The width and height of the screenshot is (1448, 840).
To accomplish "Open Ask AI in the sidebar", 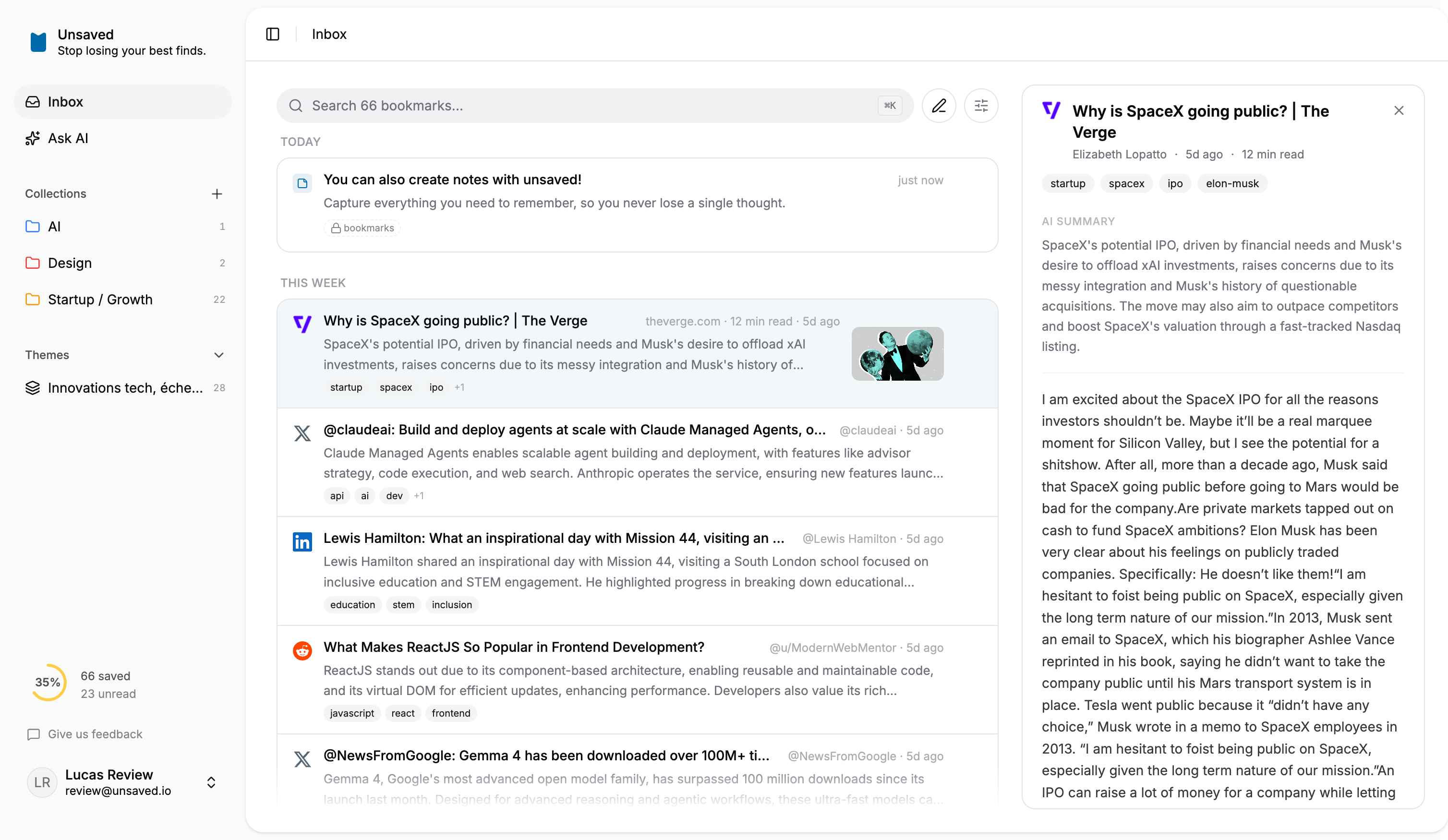I will (x=123, y=138).
